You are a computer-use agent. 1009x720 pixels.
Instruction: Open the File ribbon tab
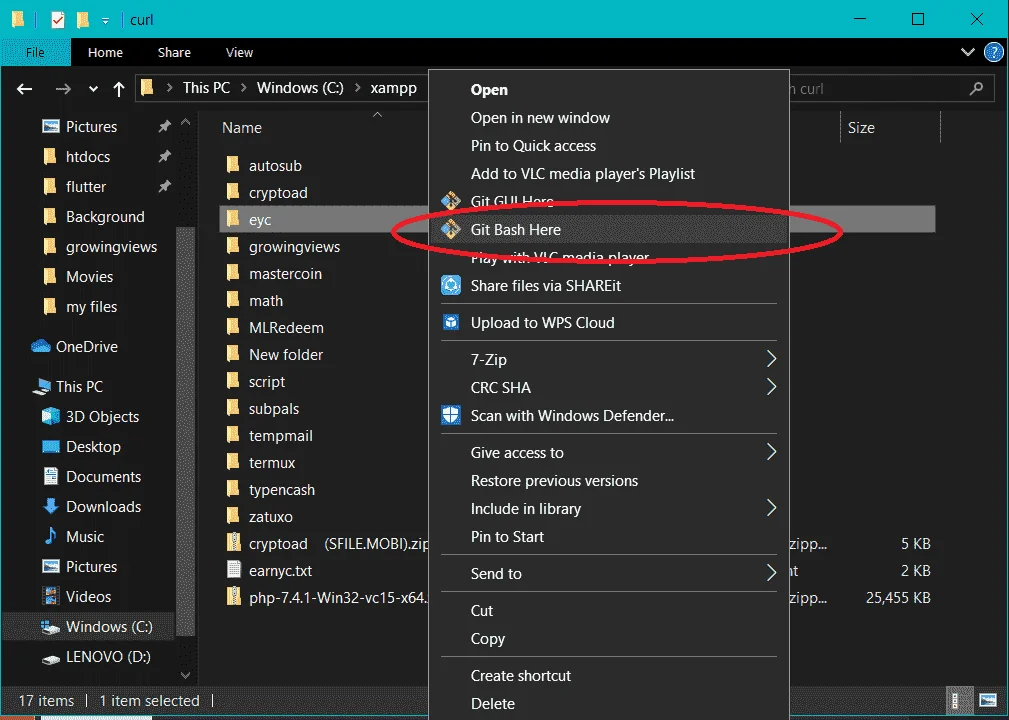coord(35,53)
